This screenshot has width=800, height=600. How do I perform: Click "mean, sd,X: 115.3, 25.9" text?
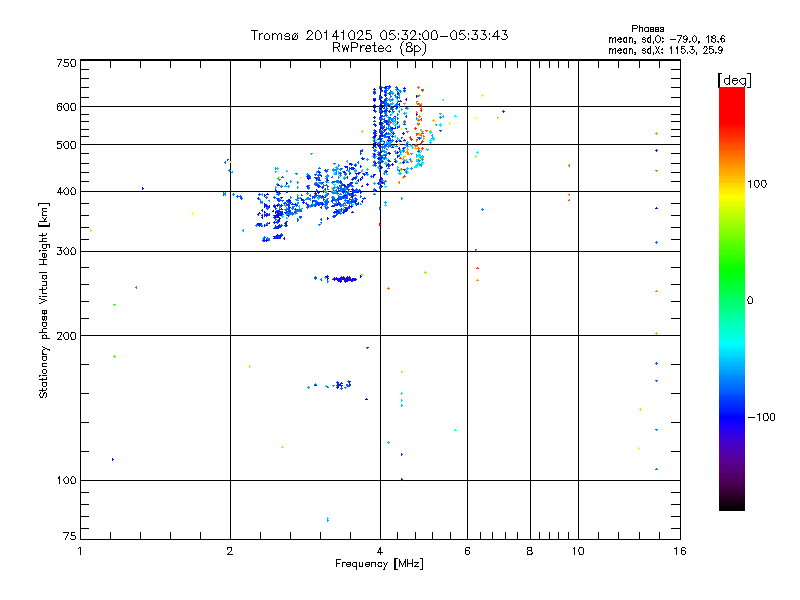[665, 50]
